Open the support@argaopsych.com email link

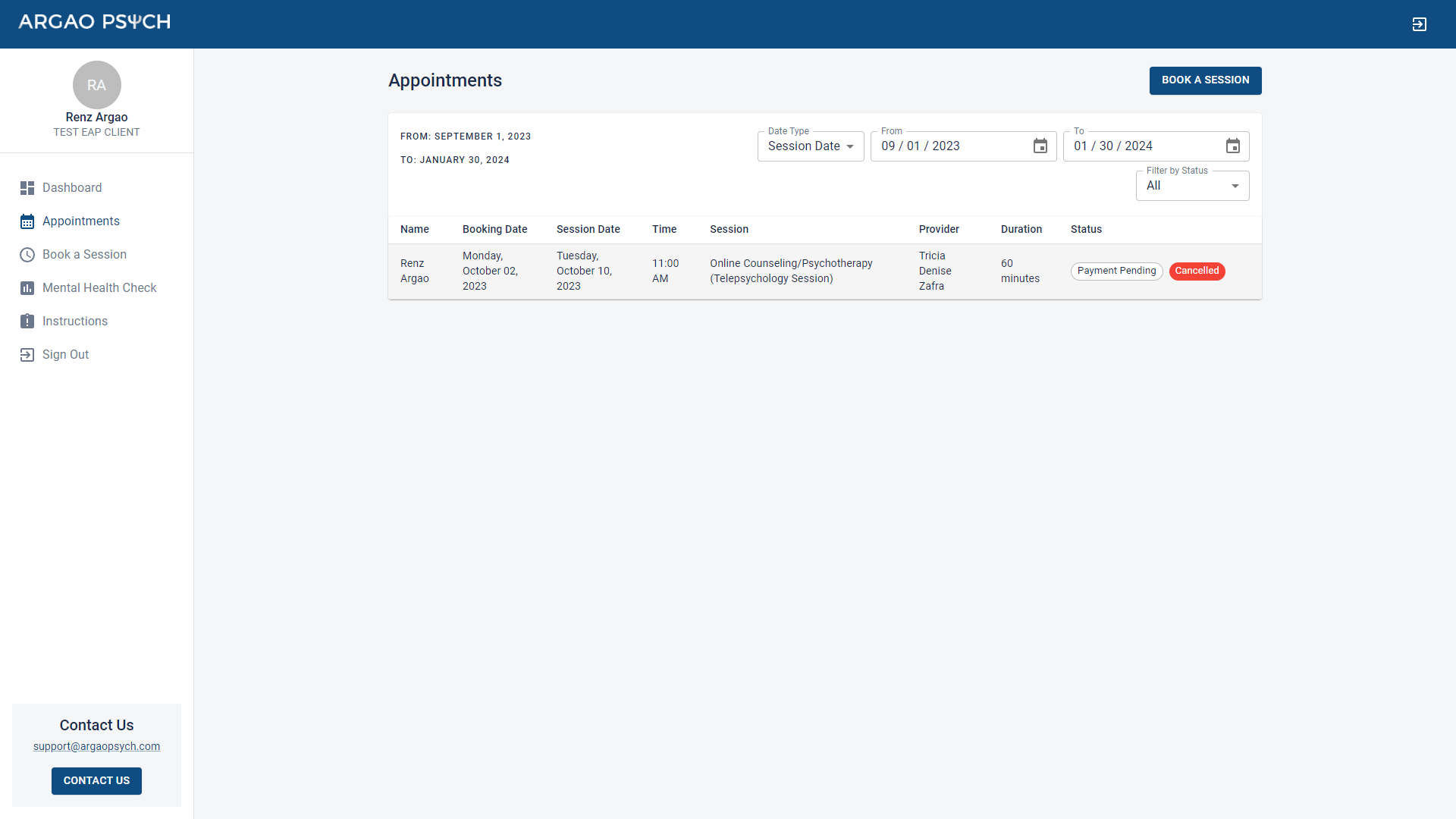(96, 746)
